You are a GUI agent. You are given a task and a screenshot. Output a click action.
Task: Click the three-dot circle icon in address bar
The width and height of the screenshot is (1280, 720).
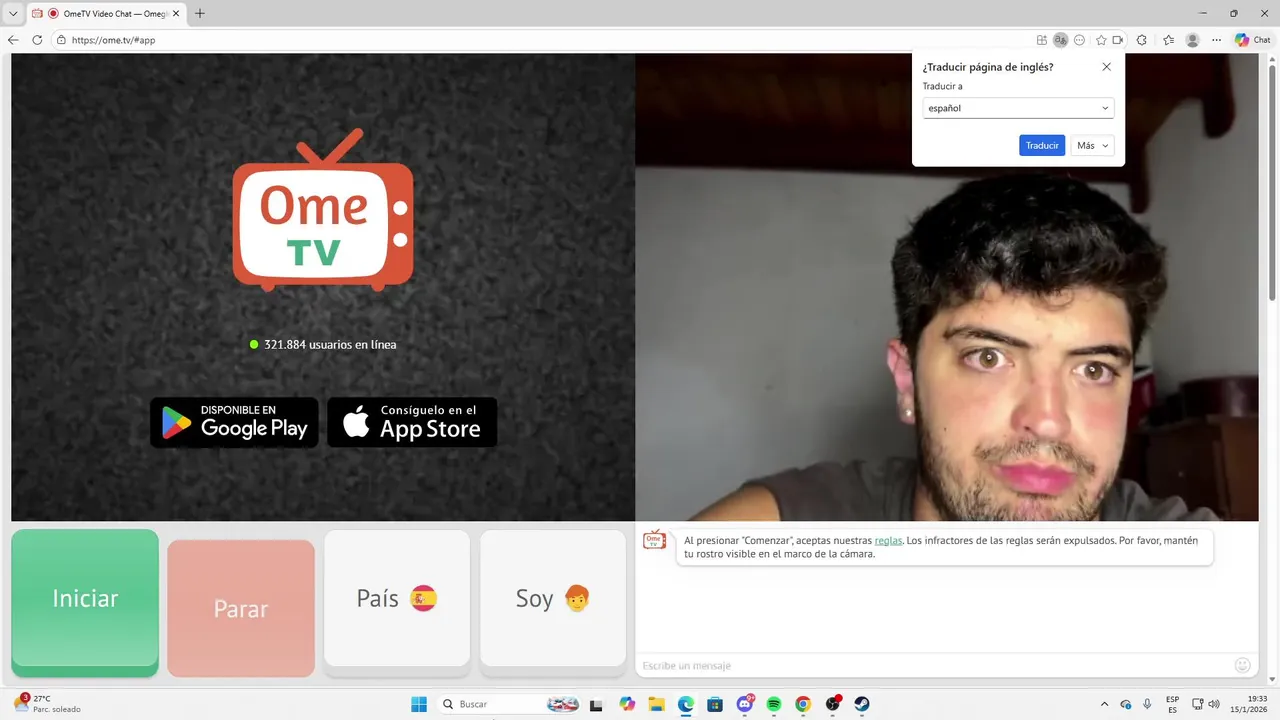(1079, 40)
